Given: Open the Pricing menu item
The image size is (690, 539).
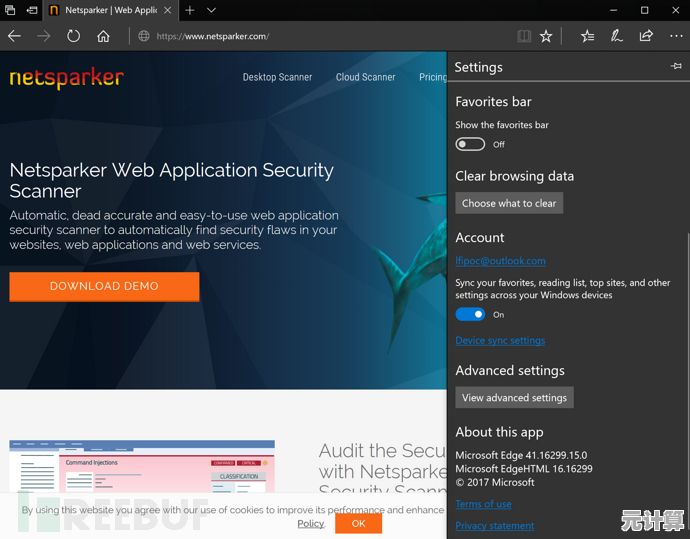Looking at the screenshot, I should click(433, 77).
